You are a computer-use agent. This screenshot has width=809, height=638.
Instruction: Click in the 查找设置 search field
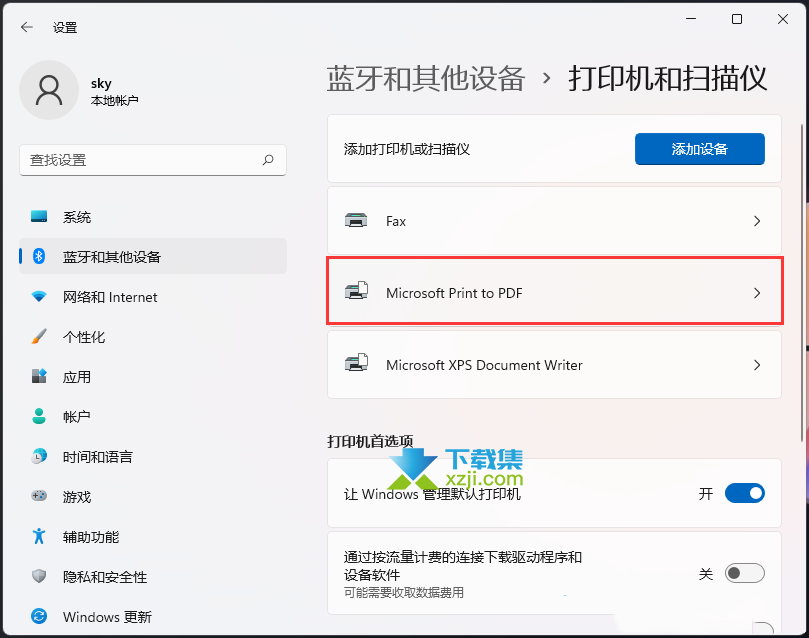click(153, 160)
